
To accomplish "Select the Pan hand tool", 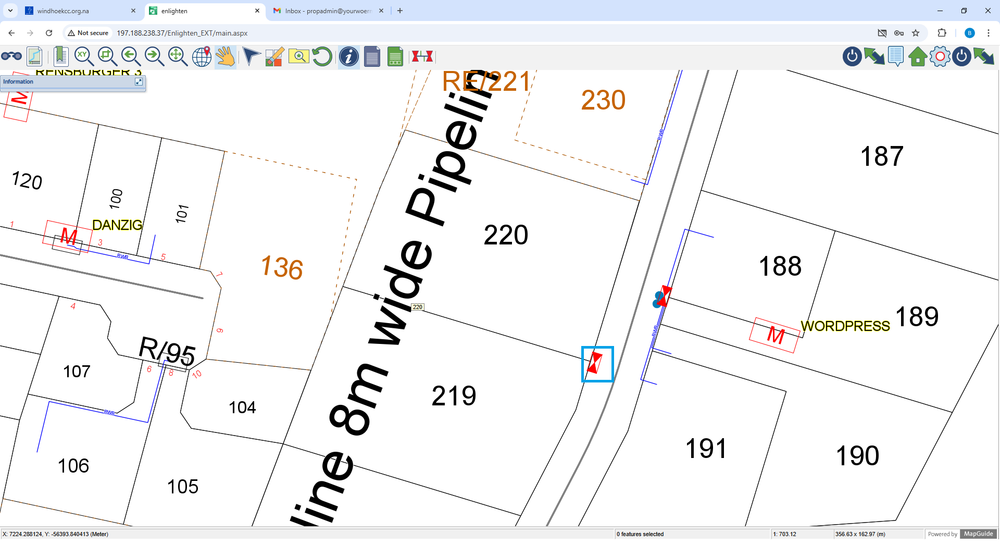I will click(225, 56).
